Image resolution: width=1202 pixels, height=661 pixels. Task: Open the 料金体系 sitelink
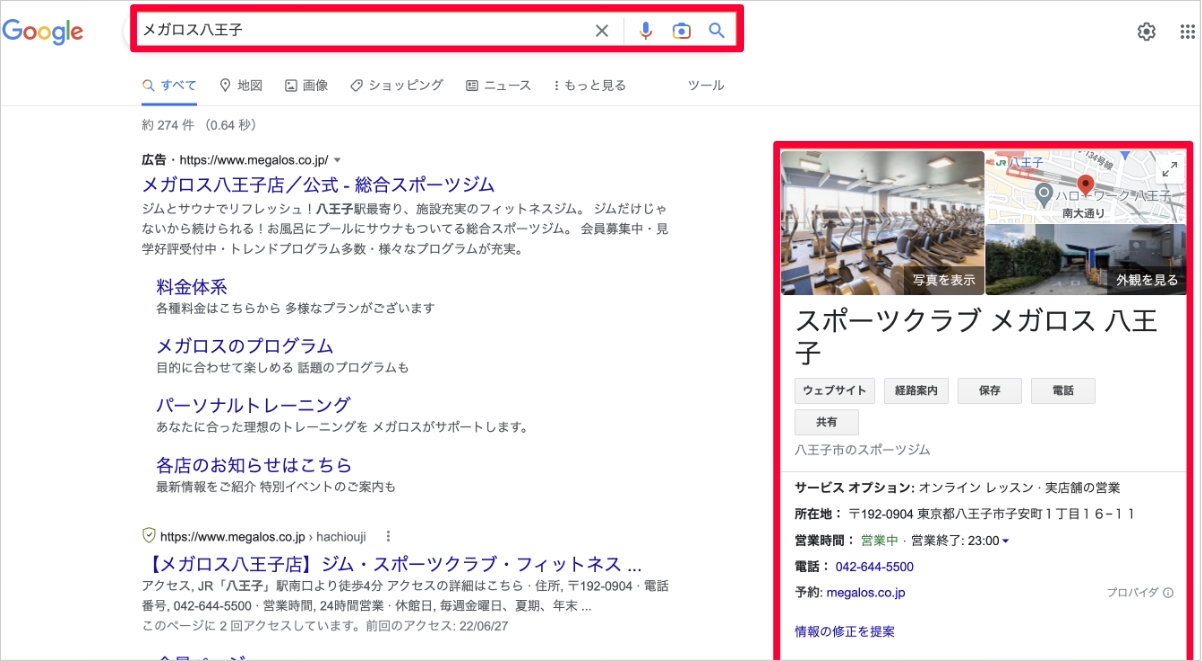192,287
